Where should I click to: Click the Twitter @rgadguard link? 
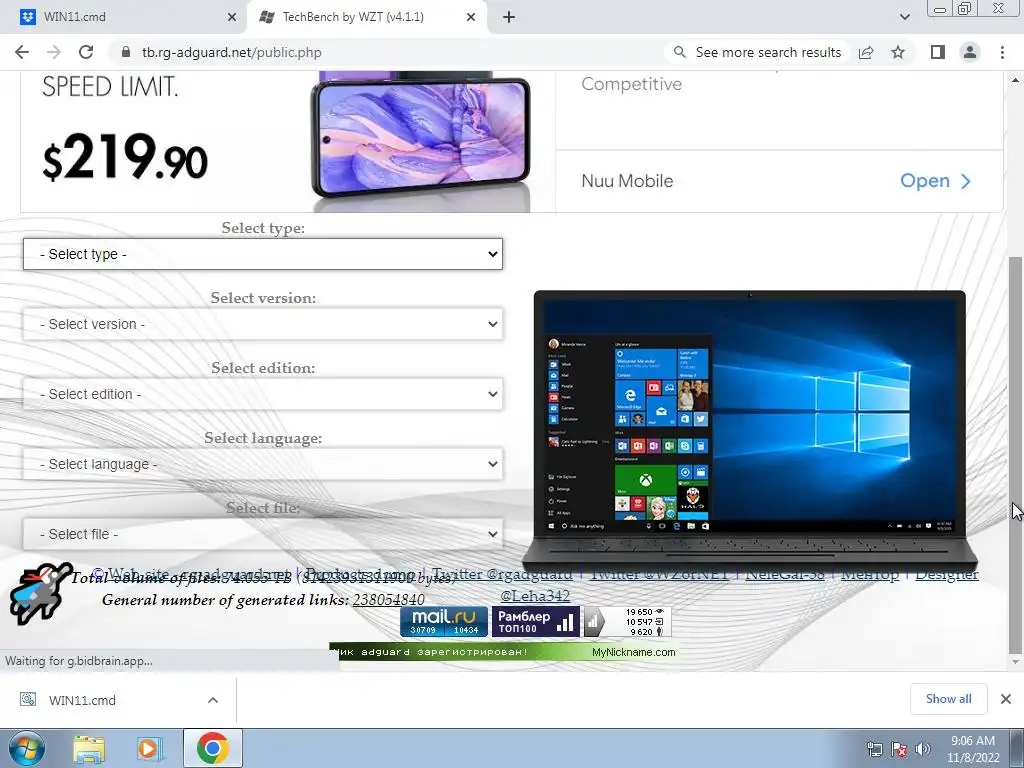click(x=502, y=574)
